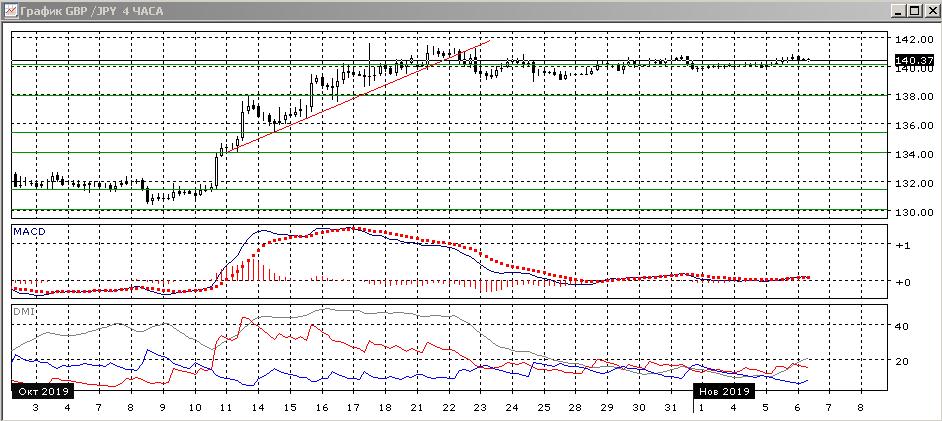Viewport: 942px width, 421px height.
Task: Click date label 11 on the time axis
Action: (x=225, y=408)
